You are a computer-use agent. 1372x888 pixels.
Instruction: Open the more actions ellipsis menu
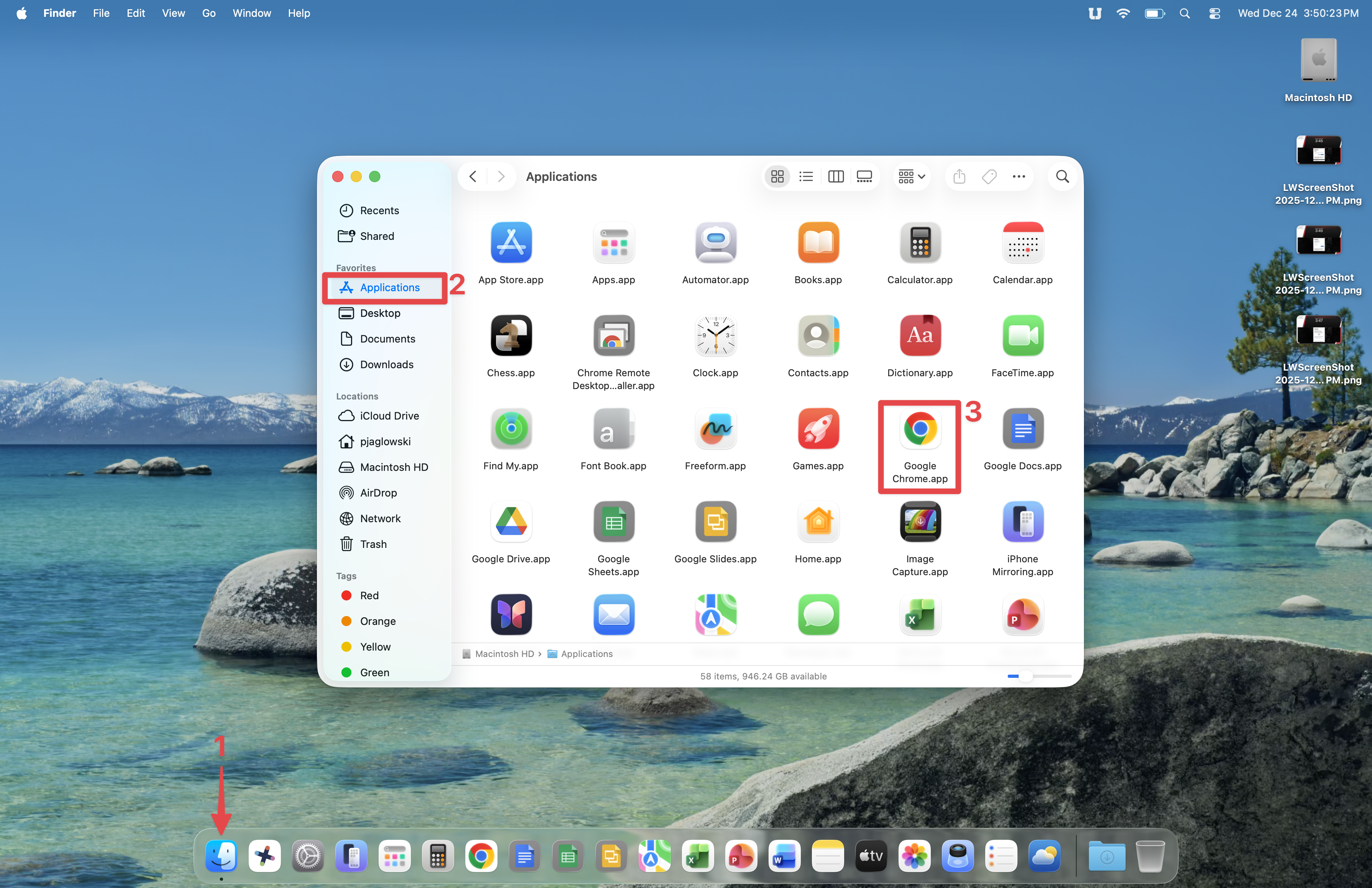[x=1018, y=176]
